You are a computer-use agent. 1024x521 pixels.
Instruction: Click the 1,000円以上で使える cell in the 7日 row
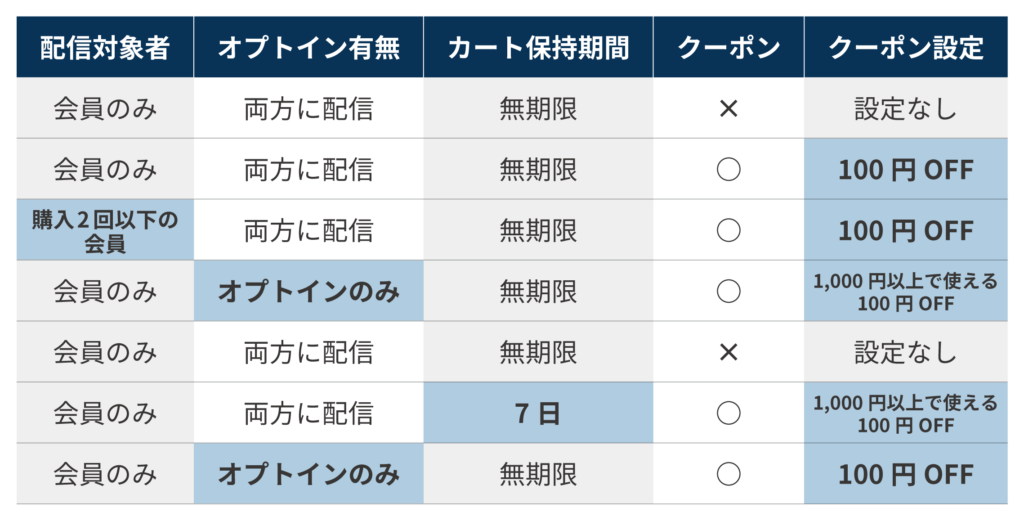pos(905,413)
